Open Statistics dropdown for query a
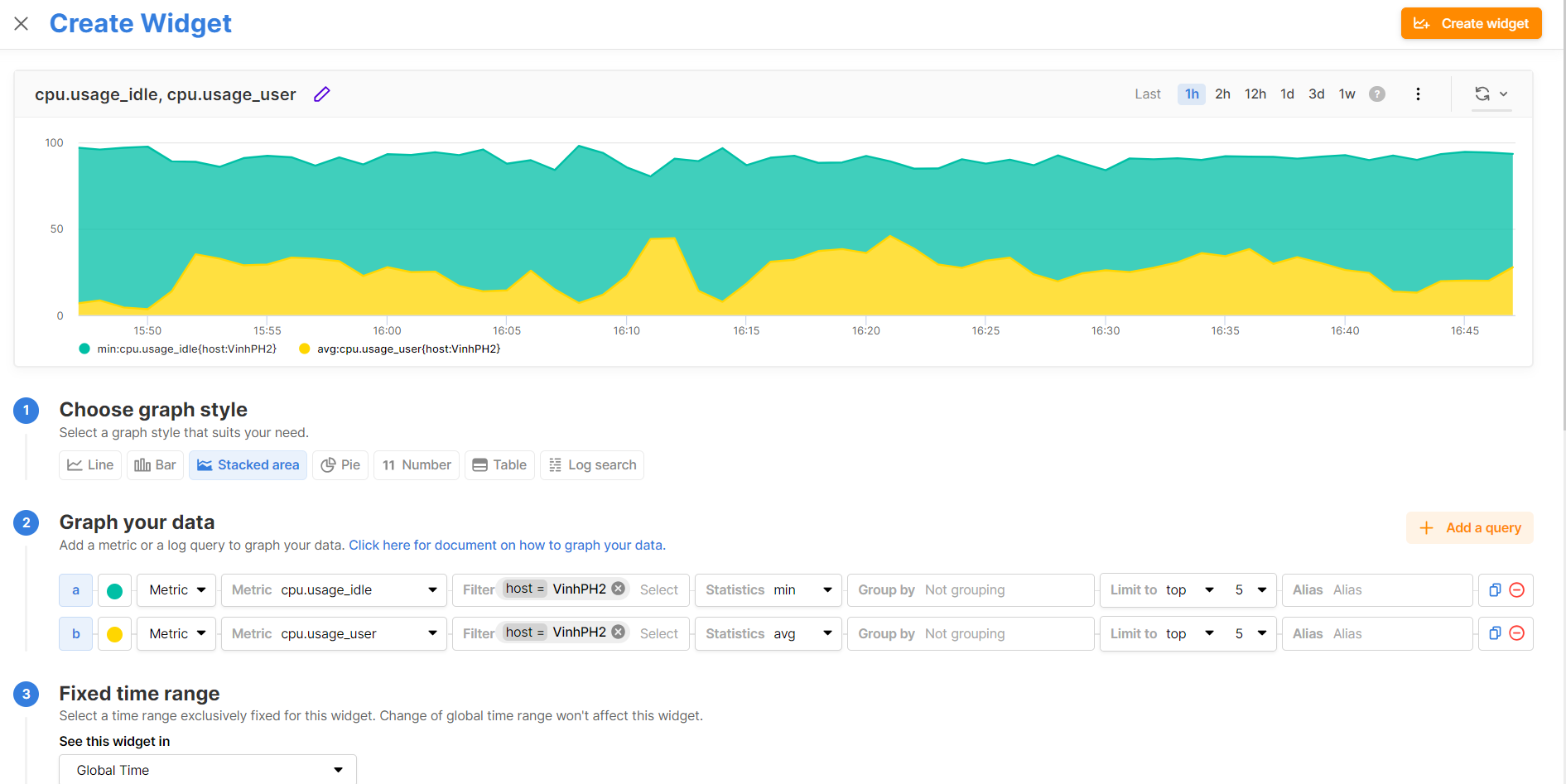 (768, 590)
